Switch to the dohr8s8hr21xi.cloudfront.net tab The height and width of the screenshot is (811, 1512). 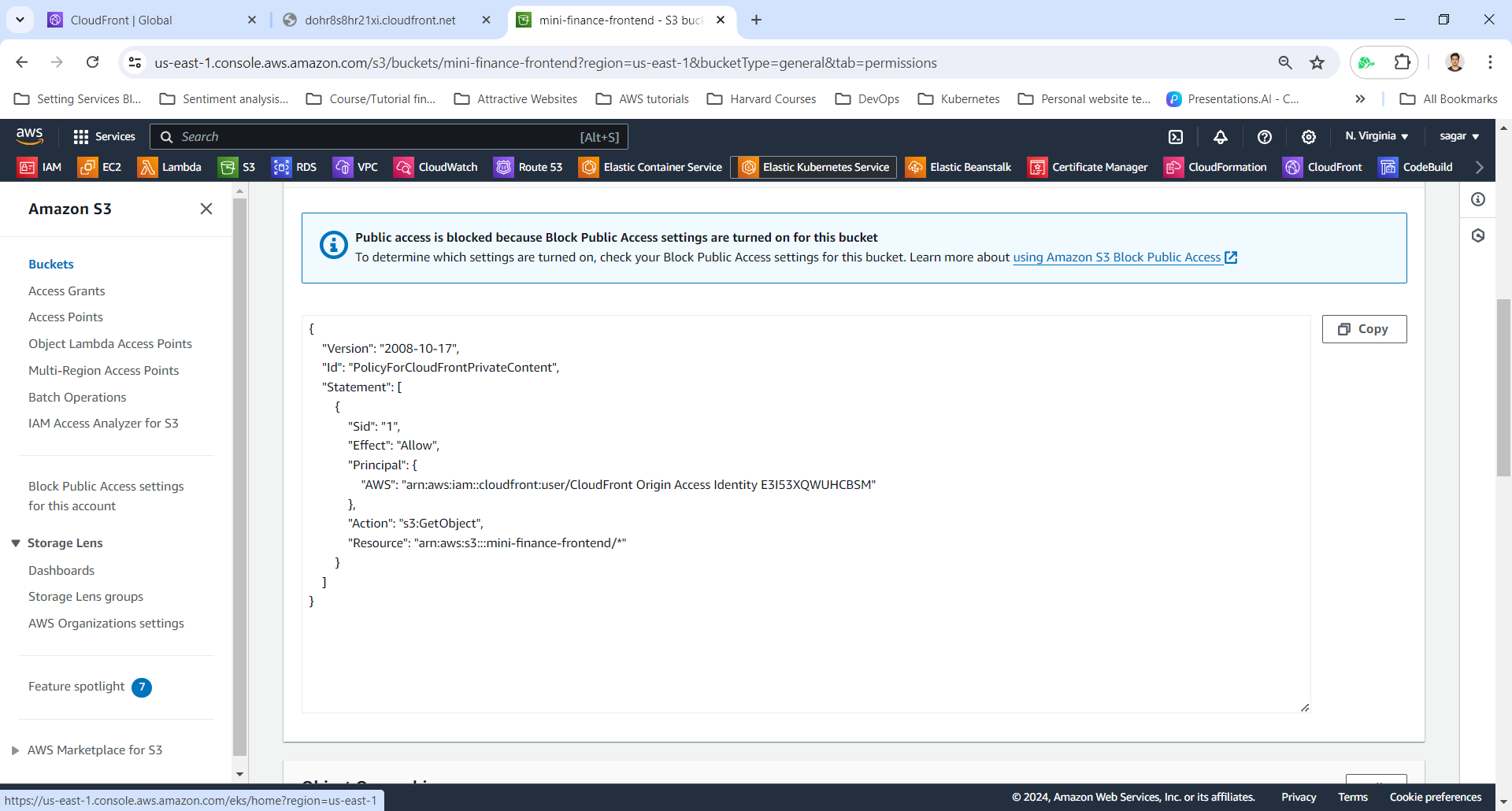pos(380,20)
